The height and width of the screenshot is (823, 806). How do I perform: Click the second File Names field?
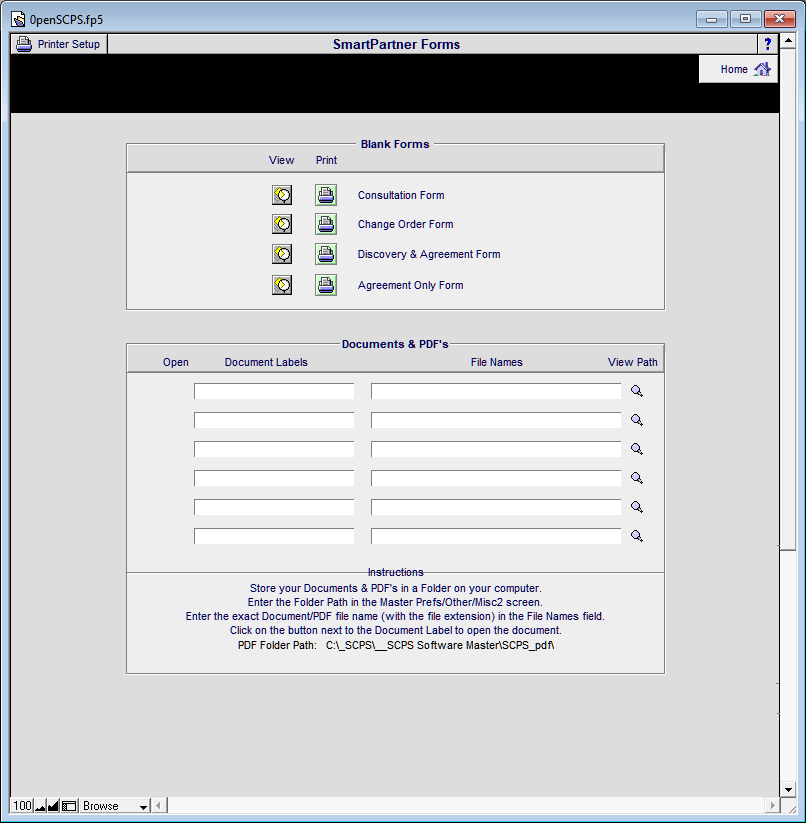[x=496, y=420]
